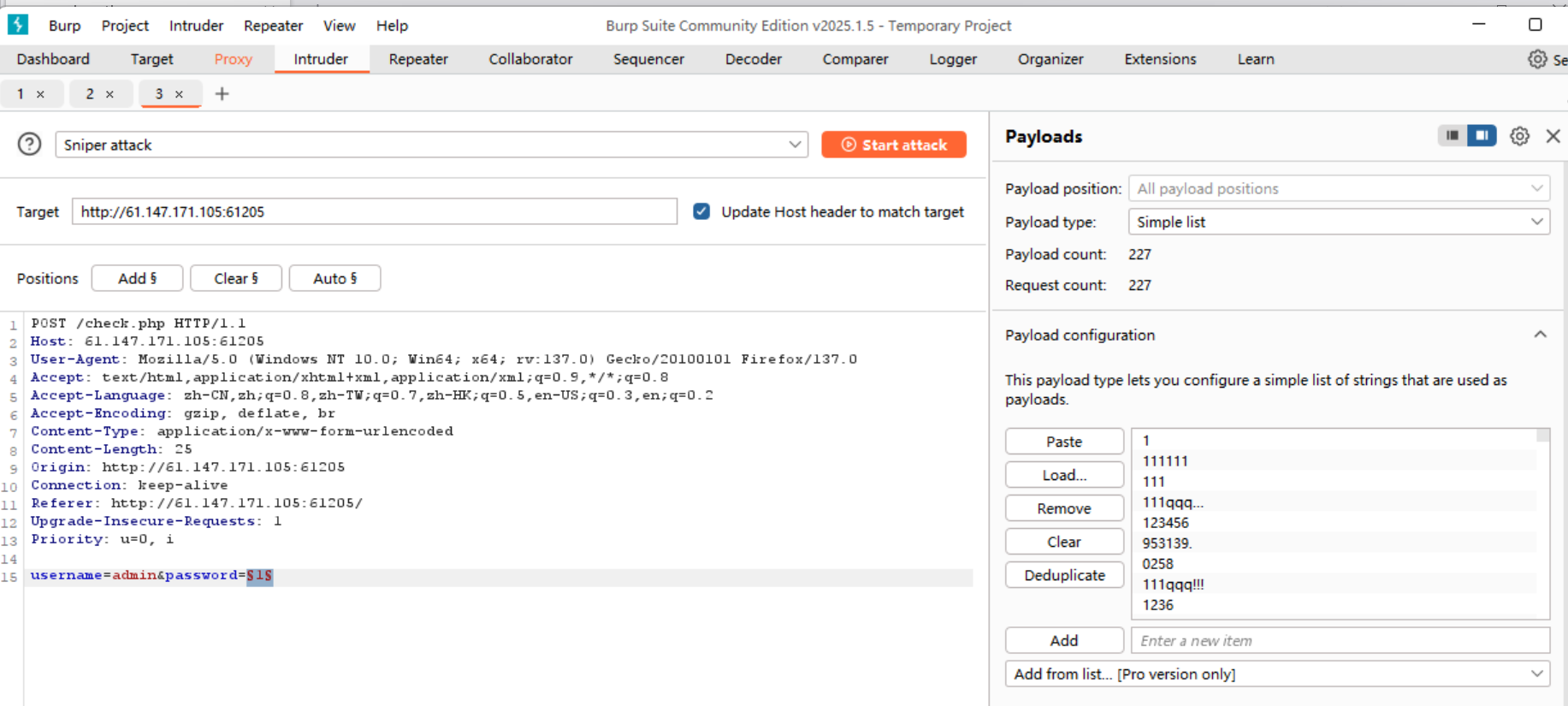Switch to the Learn tab
1568x706 pixels.
[x=1255, y=59]
